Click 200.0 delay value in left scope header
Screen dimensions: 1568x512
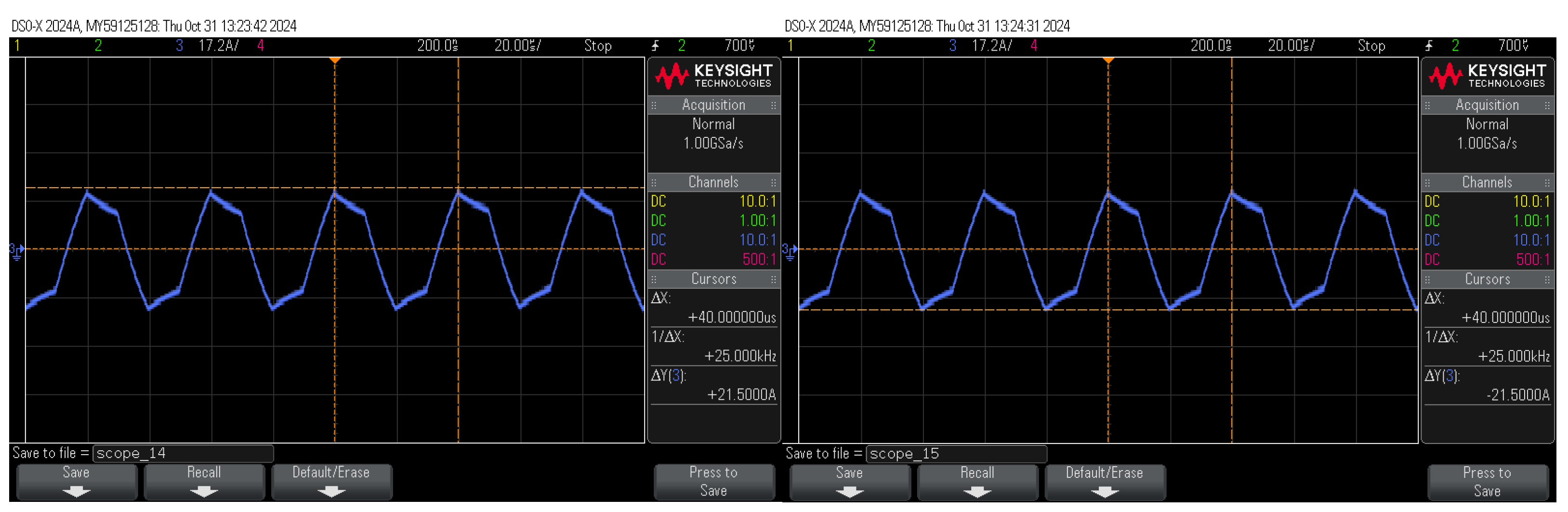(437, 46)
